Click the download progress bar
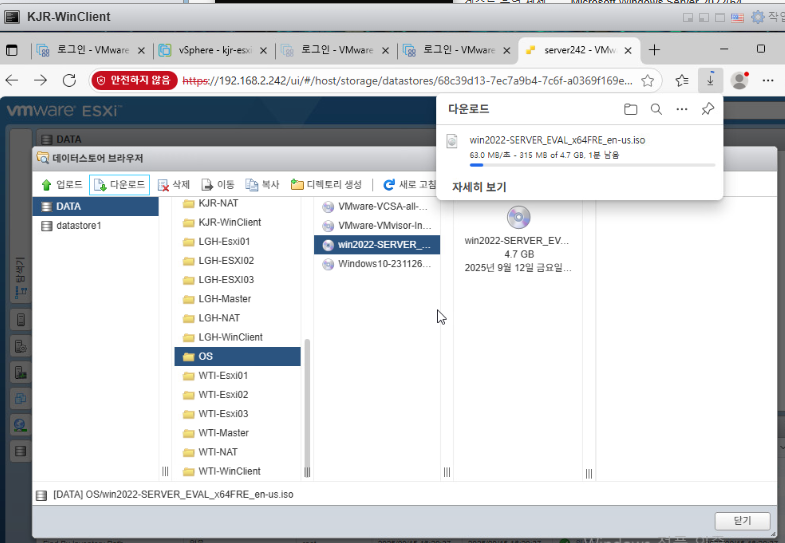The width and height of the screenshot is (785, 543). pyautogui.click(x=592, y=165)
